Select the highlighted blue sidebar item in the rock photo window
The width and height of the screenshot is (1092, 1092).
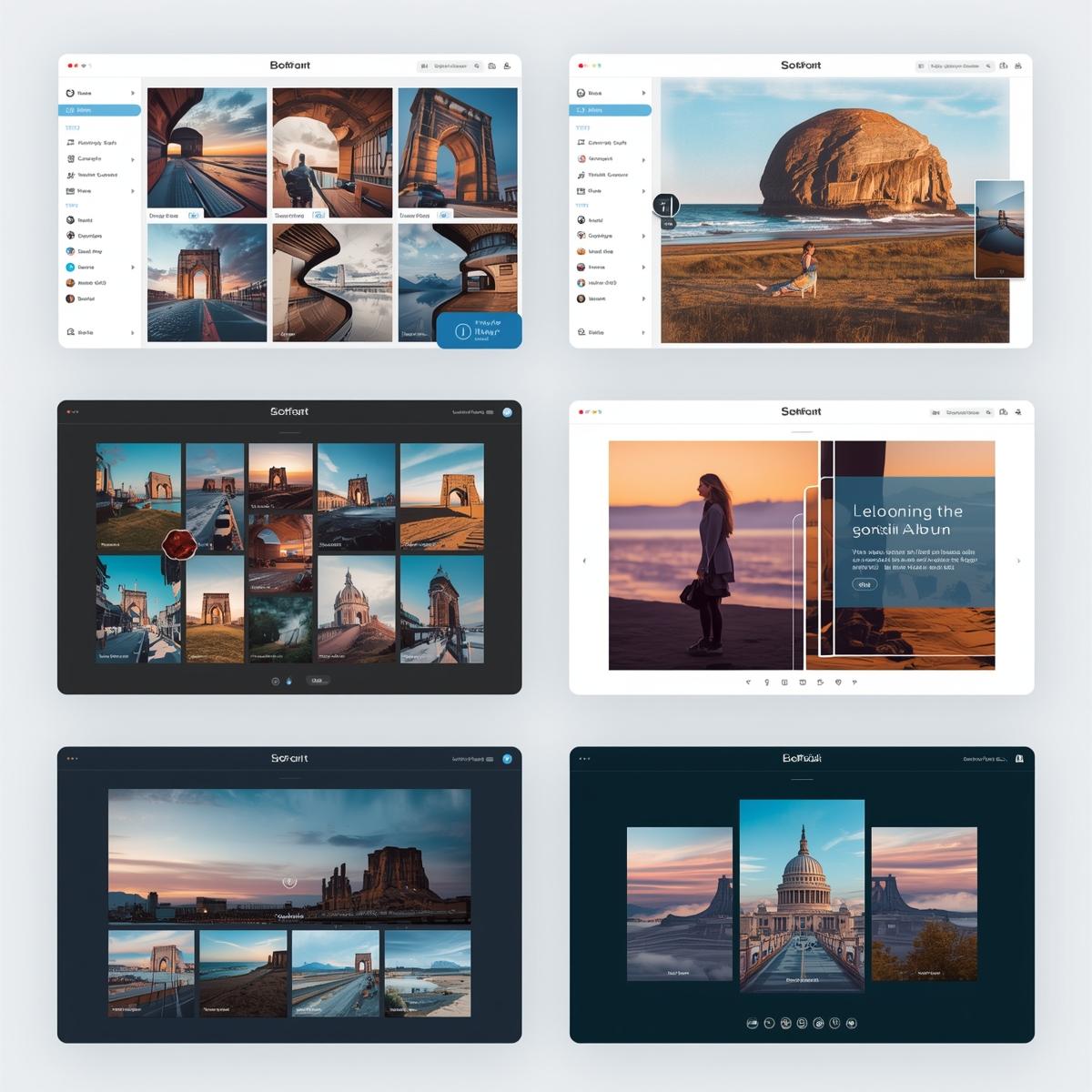tap(611, 110)
